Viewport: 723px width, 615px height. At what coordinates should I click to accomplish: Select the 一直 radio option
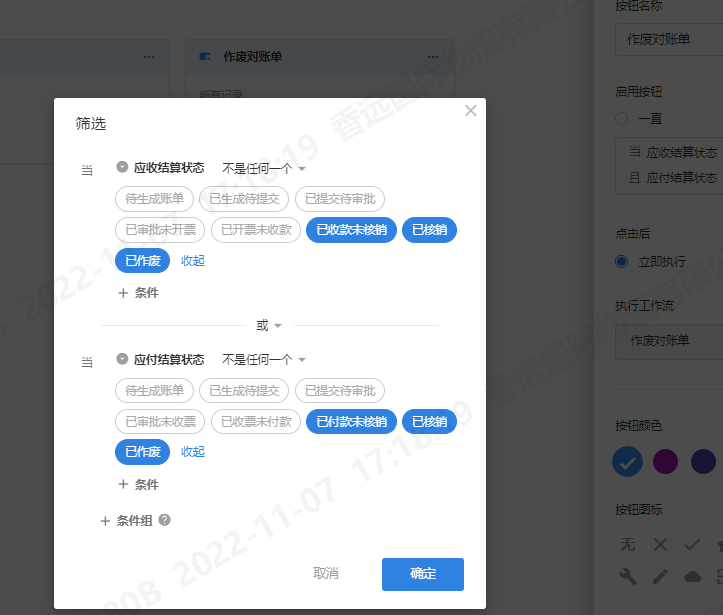click(622, 118)
